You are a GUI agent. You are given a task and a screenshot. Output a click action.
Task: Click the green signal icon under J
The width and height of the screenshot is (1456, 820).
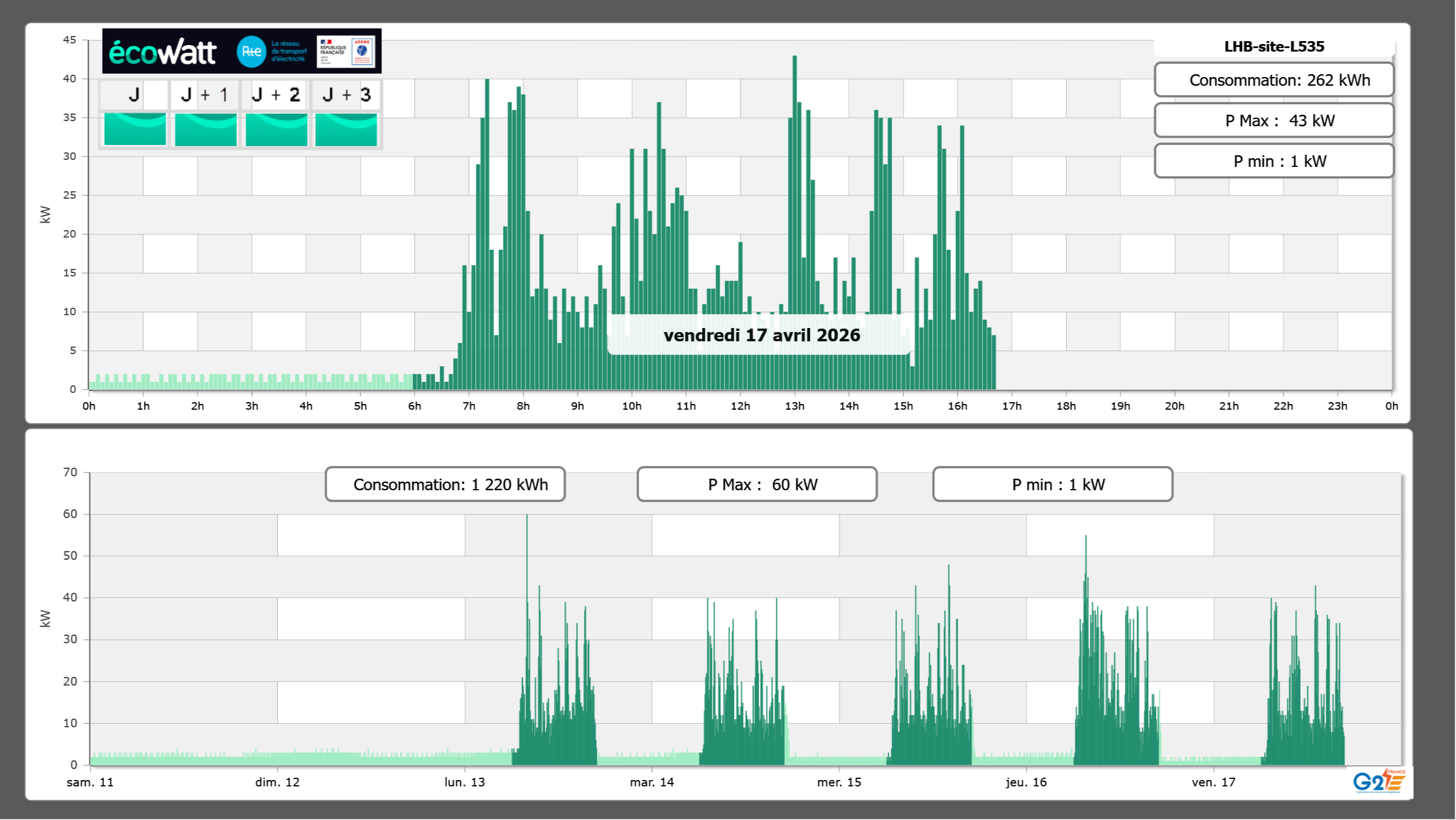click(135, 129)
